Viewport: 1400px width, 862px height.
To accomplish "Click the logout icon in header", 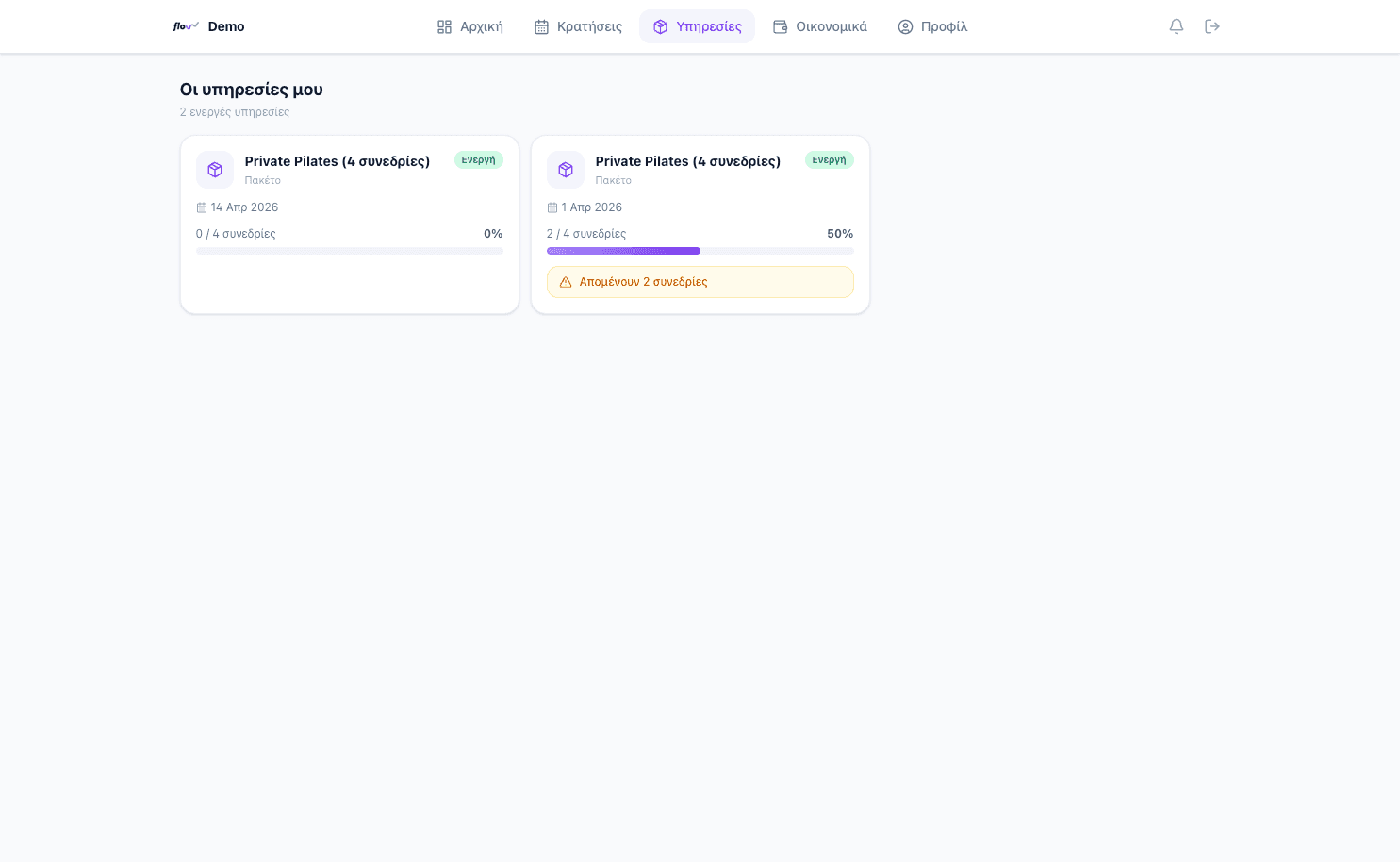I will pos(1212,26).
